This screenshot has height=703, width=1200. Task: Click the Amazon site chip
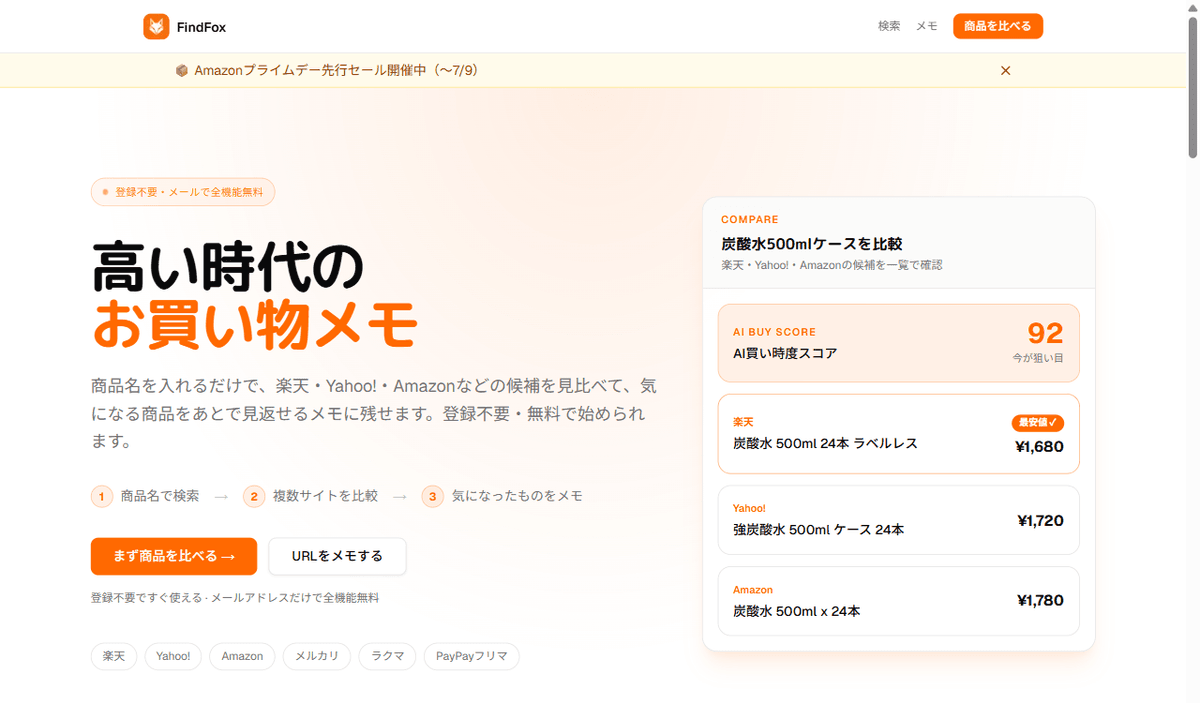click(x=242, y=656)
